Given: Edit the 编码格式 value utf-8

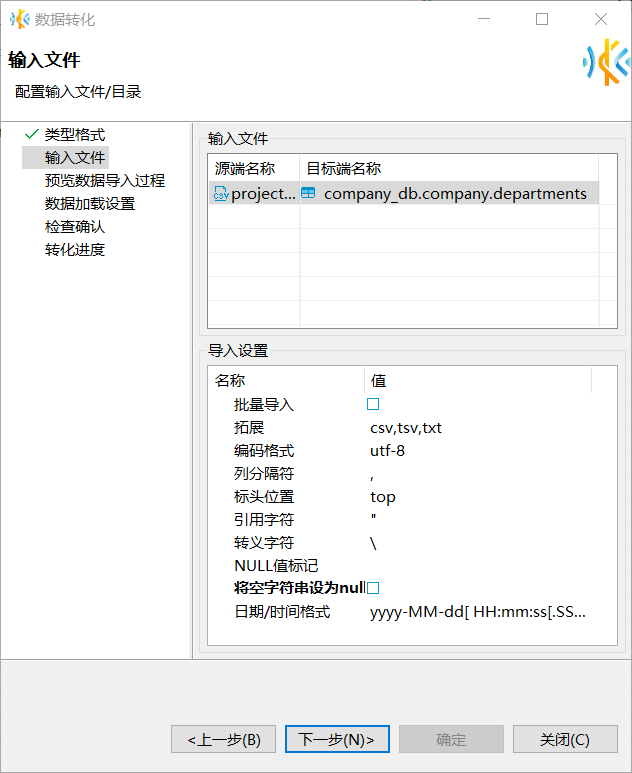Looking at the screenshot, I should [388, 451].
